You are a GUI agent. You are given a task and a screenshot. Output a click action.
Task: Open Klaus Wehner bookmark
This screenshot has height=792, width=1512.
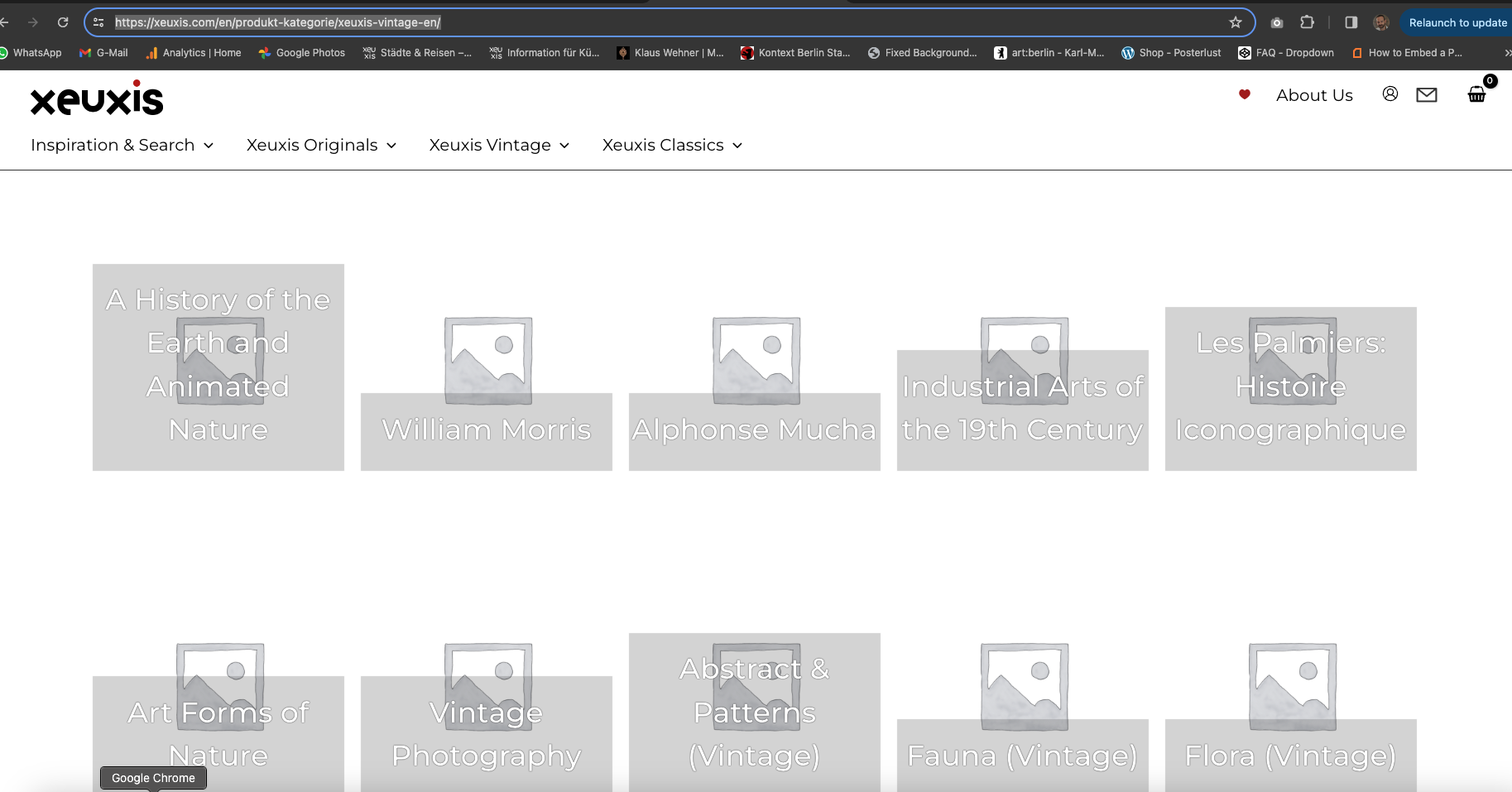click(x=670, y=52)
